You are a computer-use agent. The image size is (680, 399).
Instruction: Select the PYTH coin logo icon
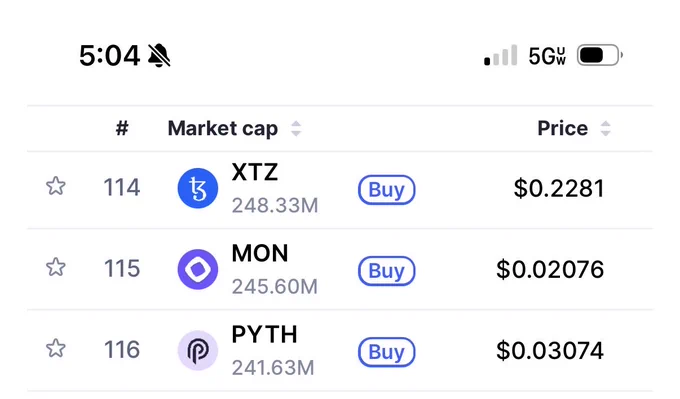[x=198, y=350]
